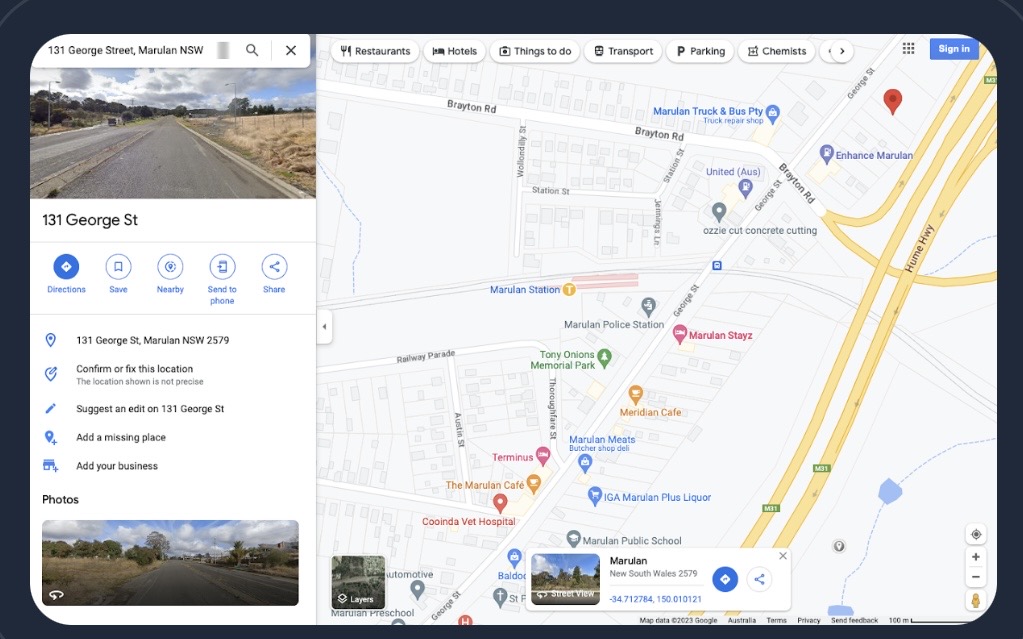Click Send to phone icon

(x=222, y=267)
